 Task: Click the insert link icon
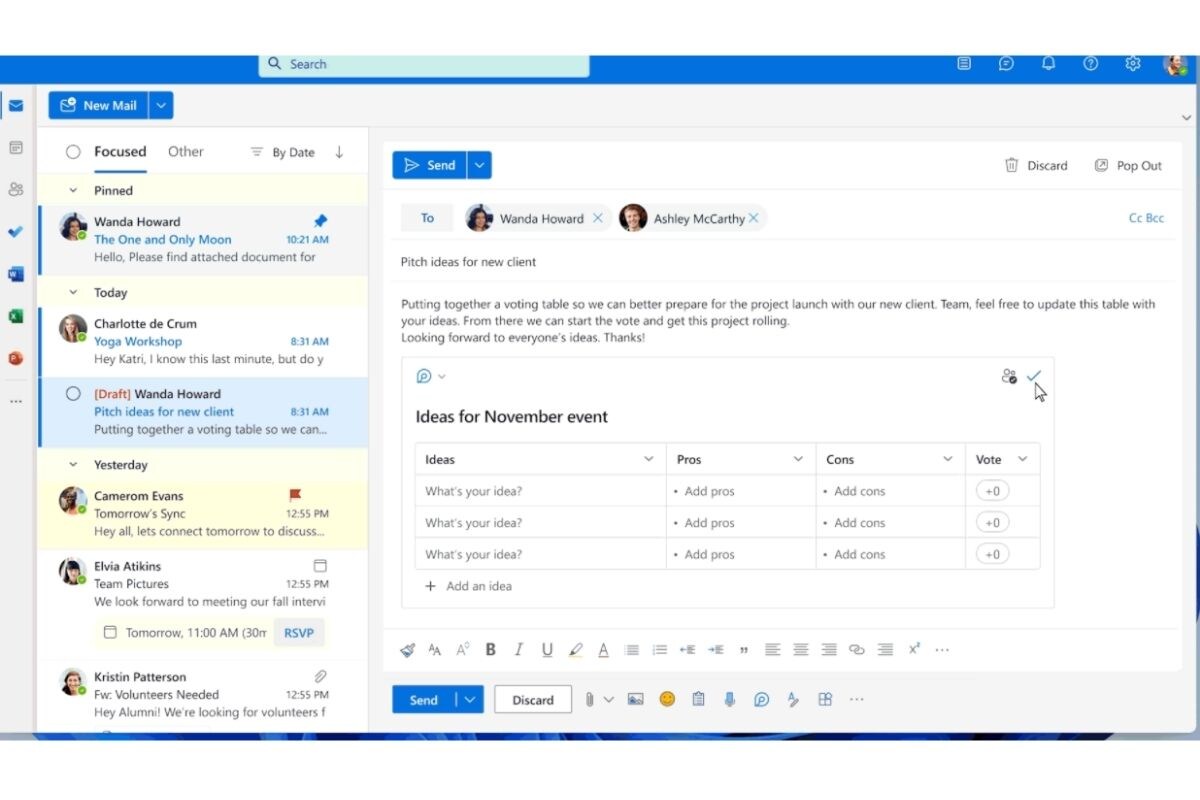pyautogui.click(x=856, y=649)
